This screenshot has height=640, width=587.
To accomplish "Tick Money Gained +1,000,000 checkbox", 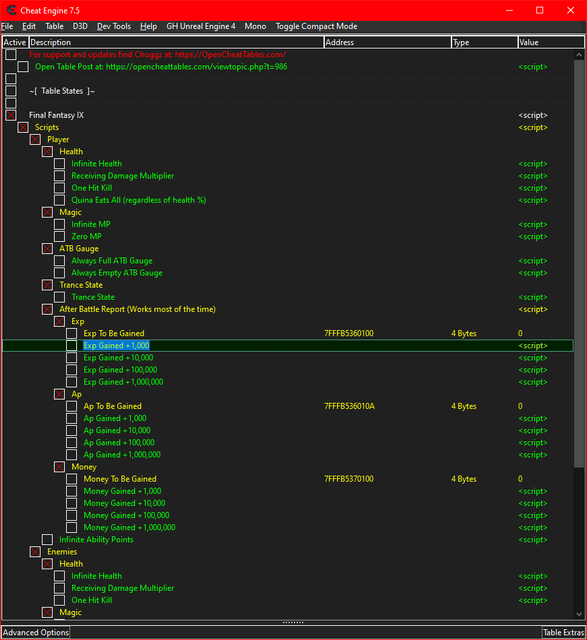I will tap(71, 527).
